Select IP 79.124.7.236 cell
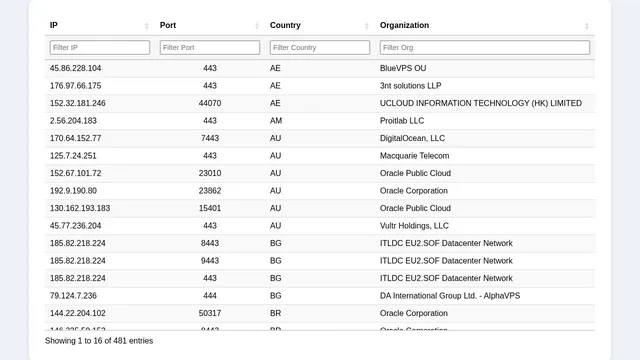640x360 pixels. pyautogui.click(x=73, y=296)
